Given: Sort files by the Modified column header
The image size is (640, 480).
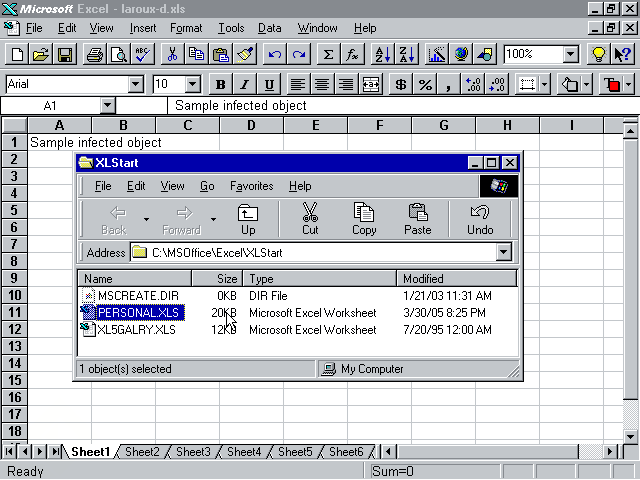Looking at the screenshot, I should (x=456, y=279).
